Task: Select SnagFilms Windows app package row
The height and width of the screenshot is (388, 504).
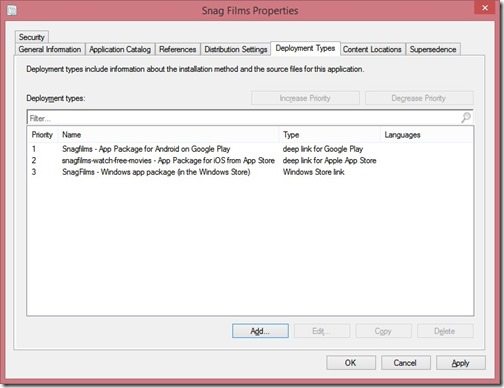Action: click(x=250, y=172)
